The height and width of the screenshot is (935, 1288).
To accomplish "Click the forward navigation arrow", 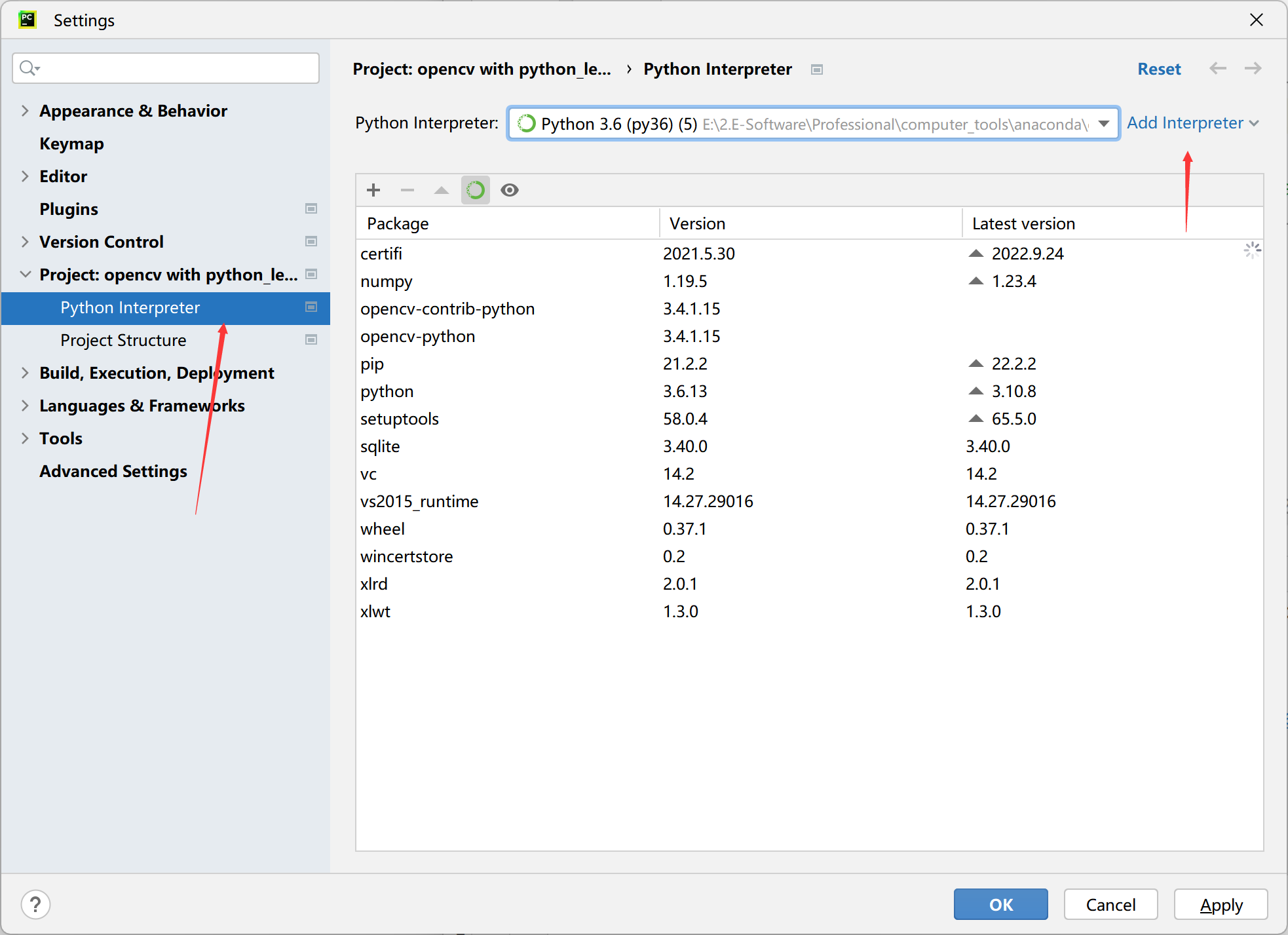I will click(x=1253, y=69).
